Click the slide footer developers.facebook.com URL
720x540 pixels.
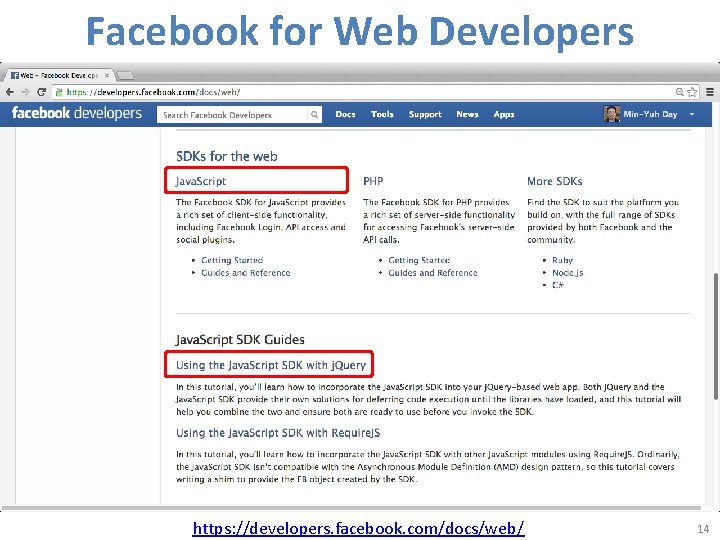(x=358, y=529)
